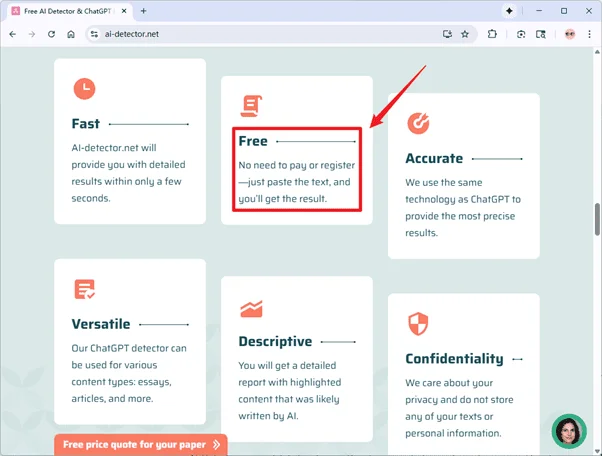602x456 pixels.
Task: Minimize the browser window
Action: pos(539,11)
